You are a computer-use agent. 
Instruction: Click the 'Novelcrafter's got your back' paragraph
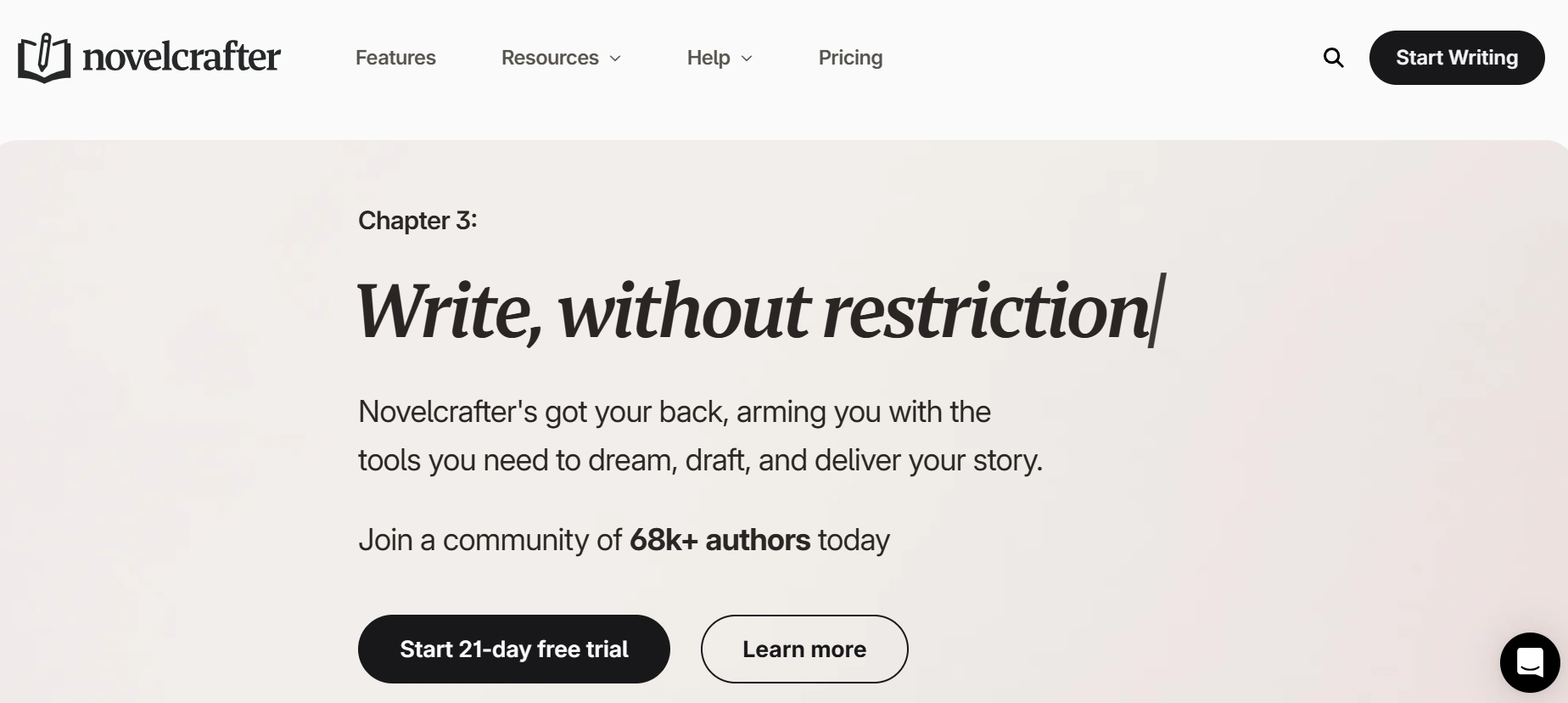point(700,436)
